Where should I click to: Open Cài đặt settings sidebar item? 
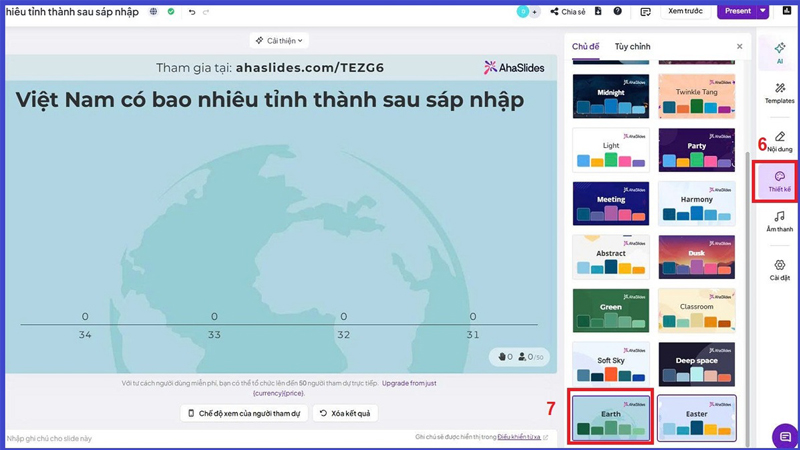click(780, 270)
